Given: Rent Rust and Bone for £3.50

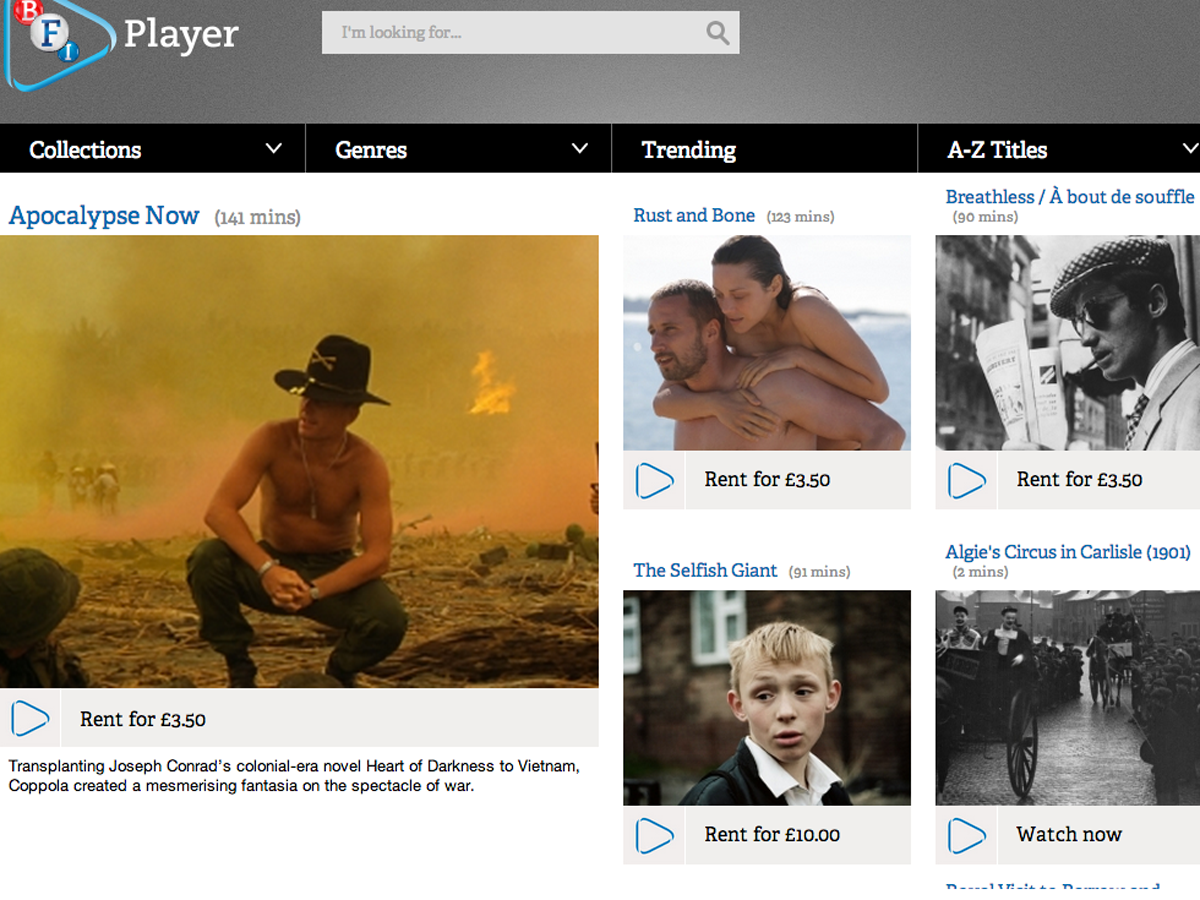Looking at the screenshot, I should (767, 480).
